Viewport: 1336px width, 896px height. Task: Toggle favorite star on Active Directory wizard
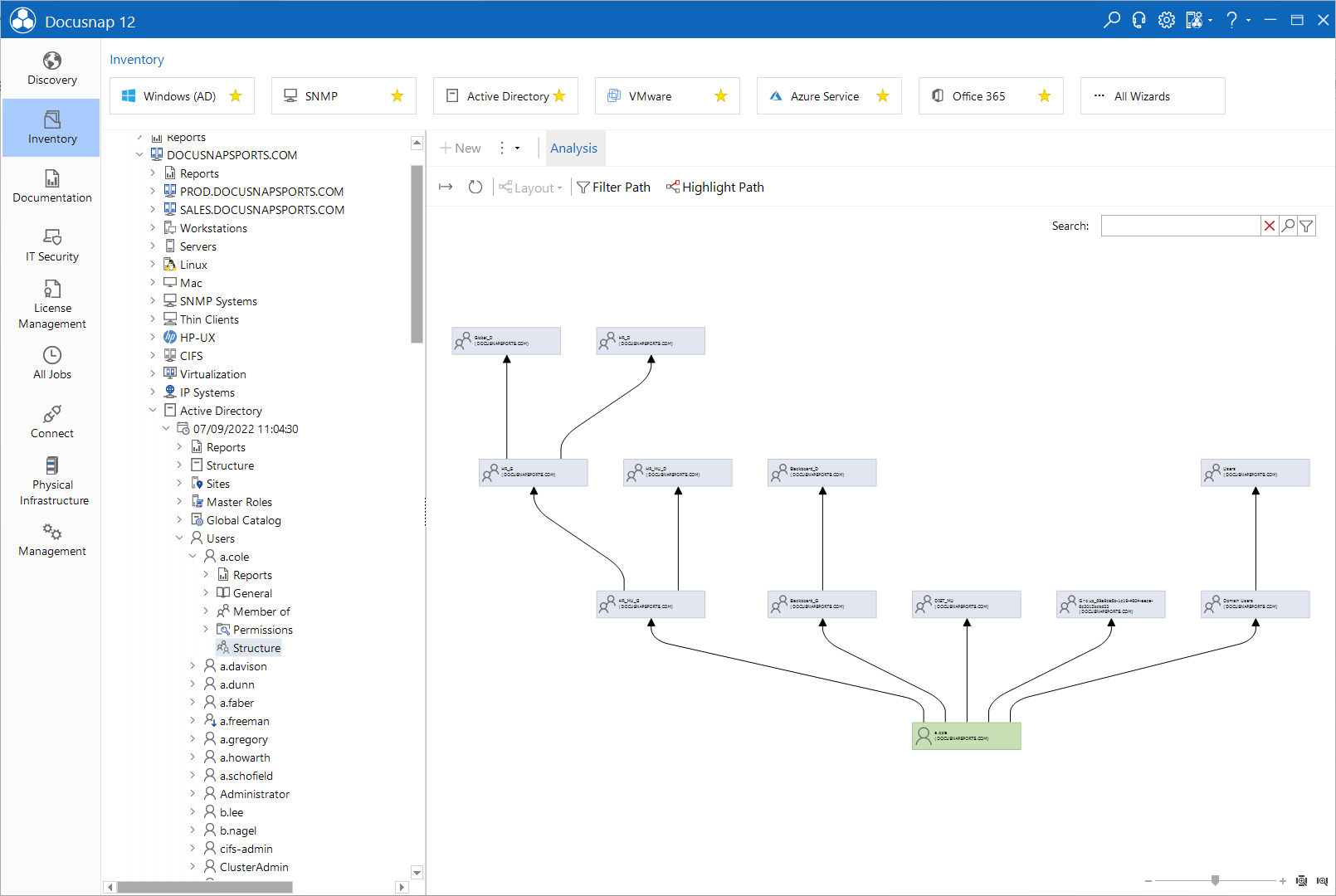pos(559,95)
